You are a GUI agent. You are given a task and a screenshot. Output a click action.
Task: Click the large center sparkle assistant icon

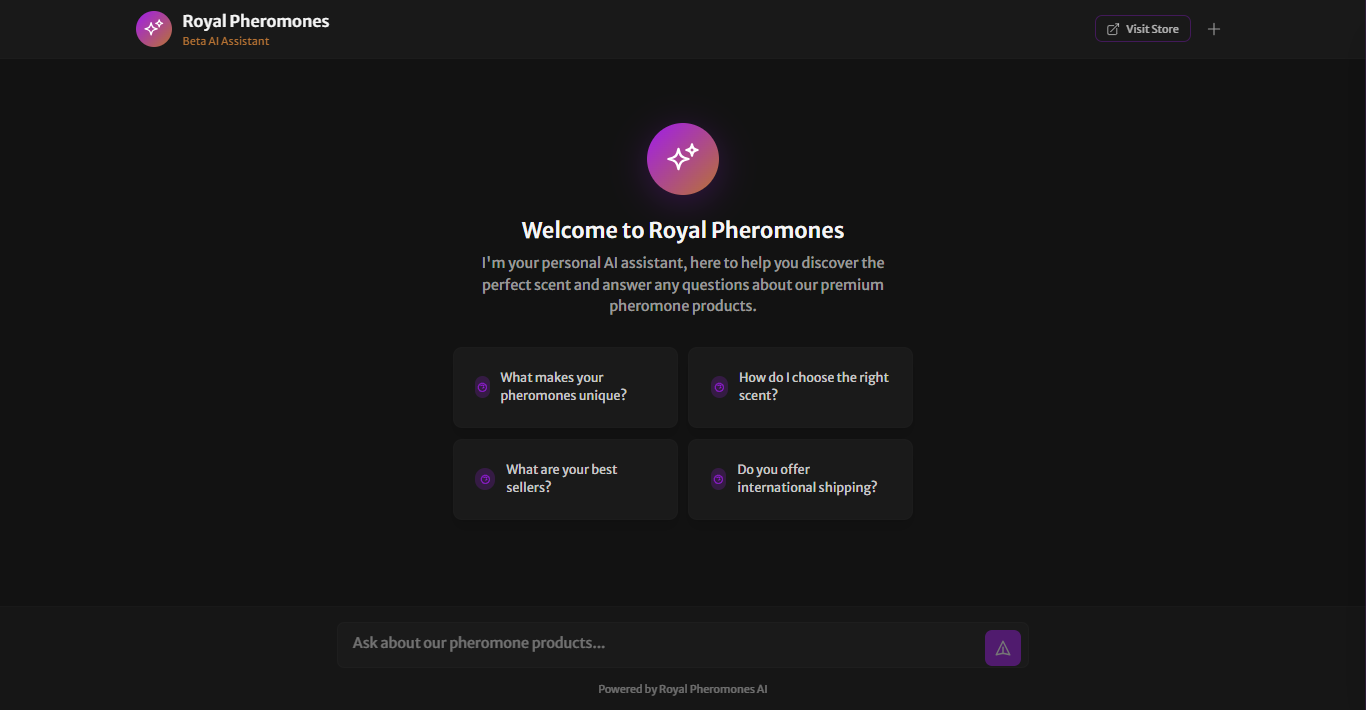pyautogui.click(x=683, y=158)
